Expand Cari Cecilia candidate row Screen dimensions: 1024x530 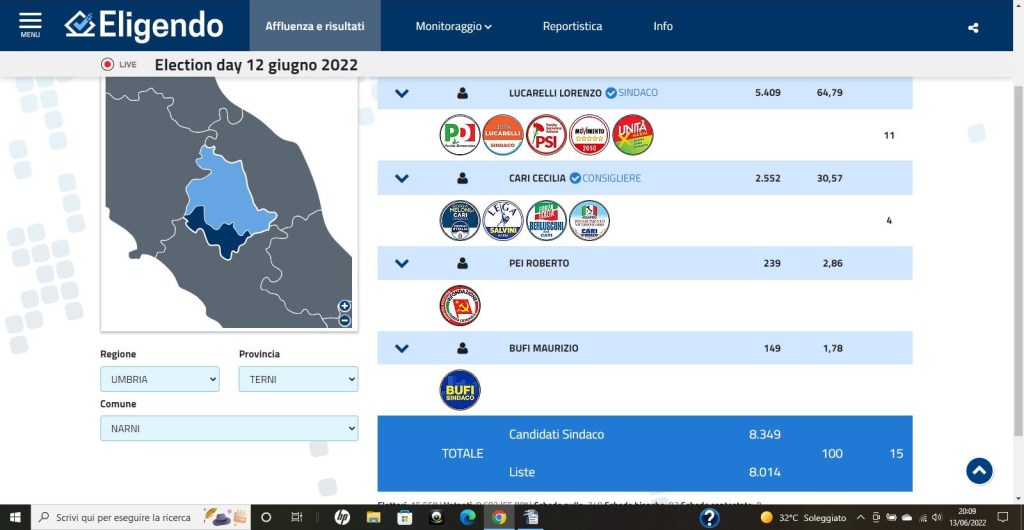tap(402, 179)
